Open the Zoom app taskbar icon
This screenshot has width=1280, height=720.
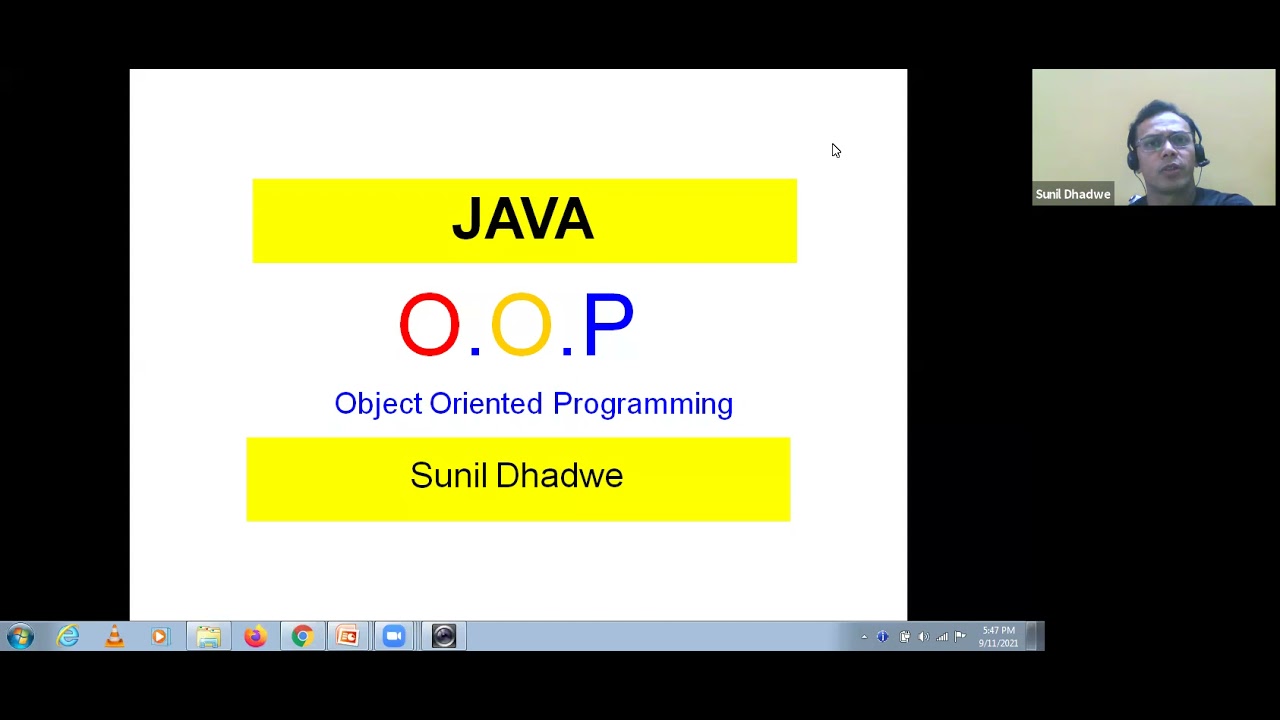click(394, 636)
